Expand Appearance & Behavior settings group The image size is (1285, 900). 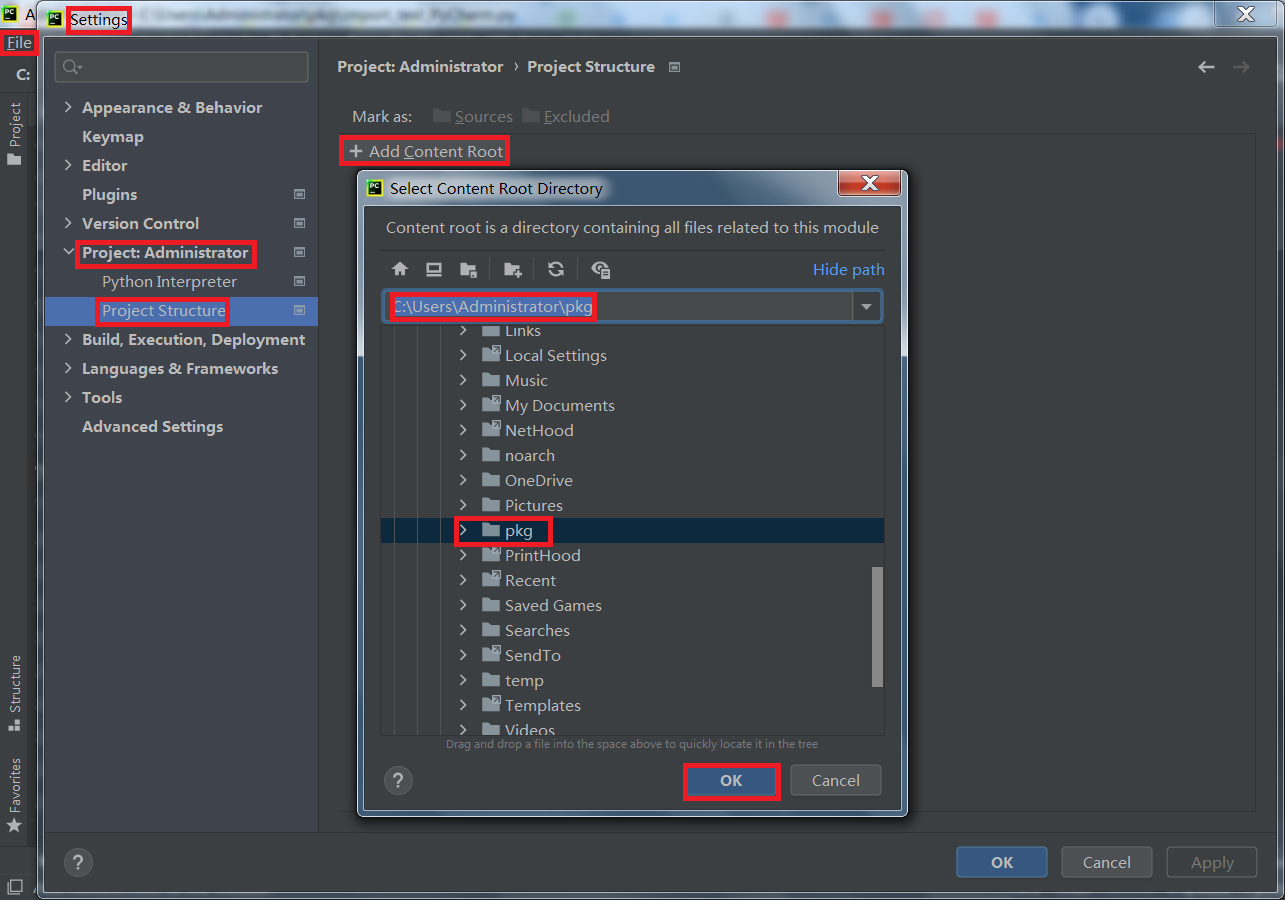[68, 108]
